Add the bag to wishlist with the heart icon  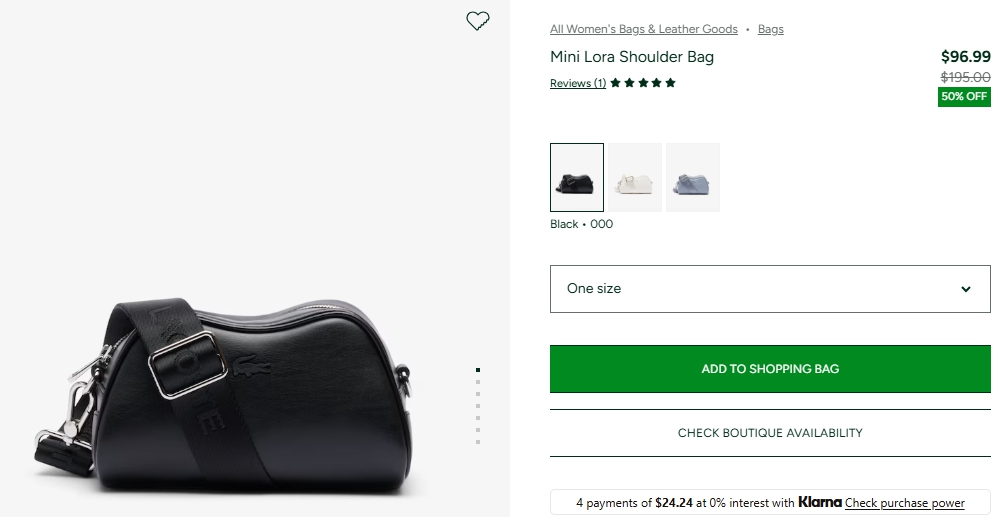tap(478, 21)
